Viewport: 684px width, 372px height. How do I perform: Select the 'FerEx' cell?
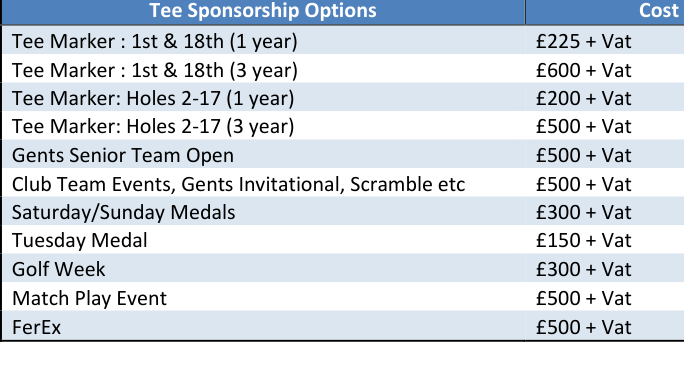(263, 326)
